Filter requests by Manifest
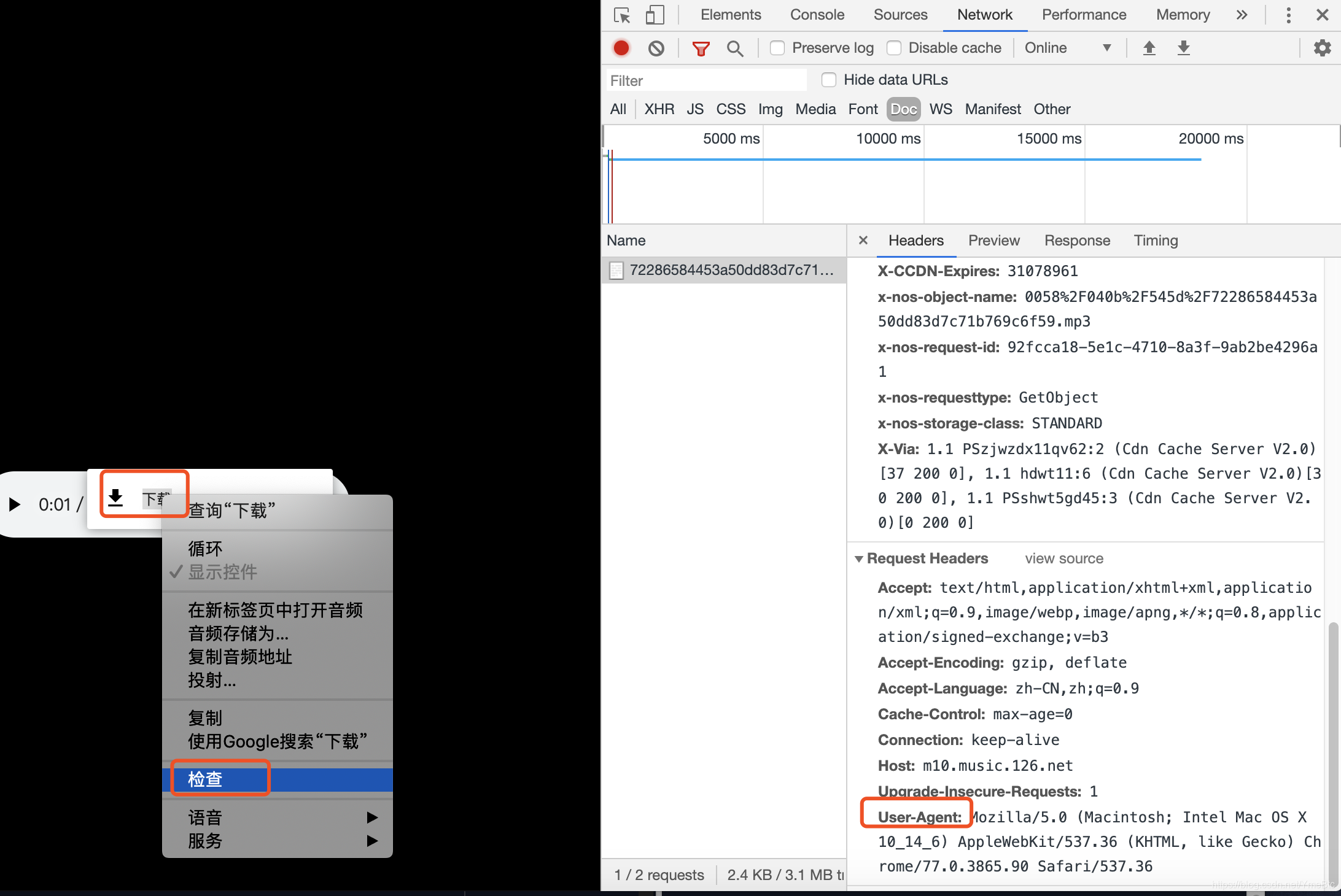Viewport: 1341px width, 896px height. tap(993, 109)
